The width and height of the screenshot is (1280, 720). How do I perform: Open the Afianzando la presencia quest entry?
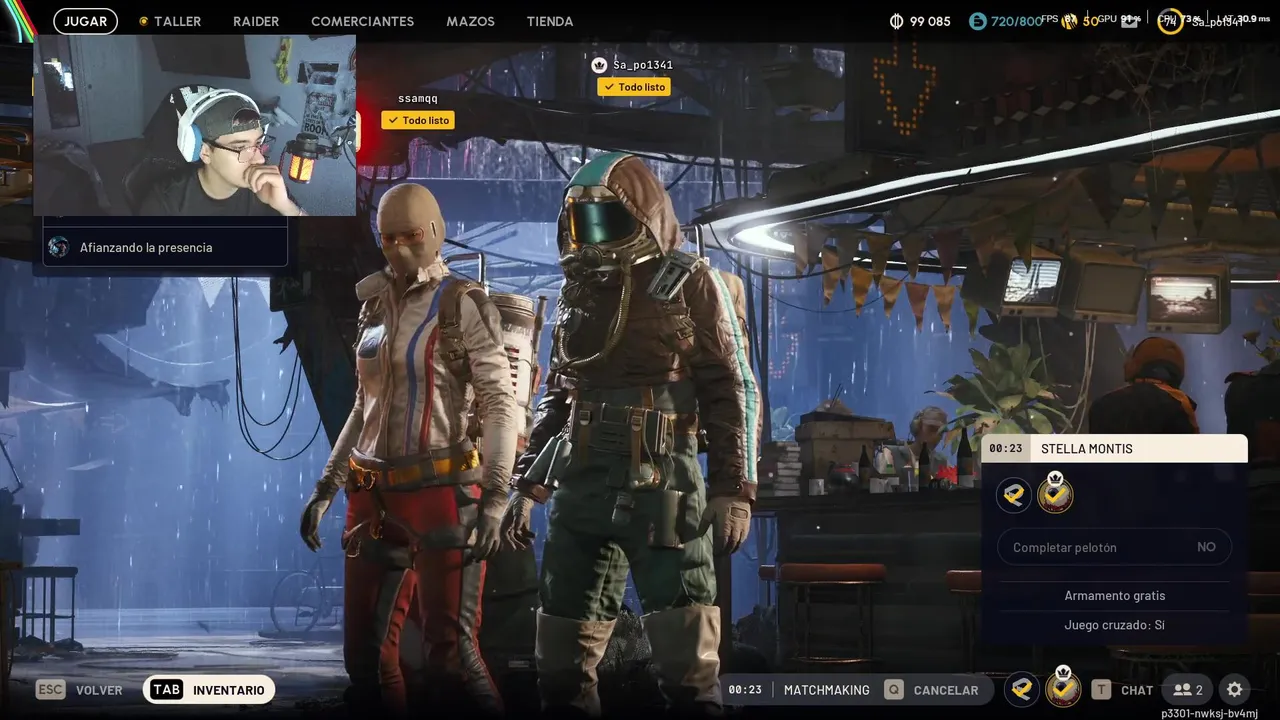(166, 247)
